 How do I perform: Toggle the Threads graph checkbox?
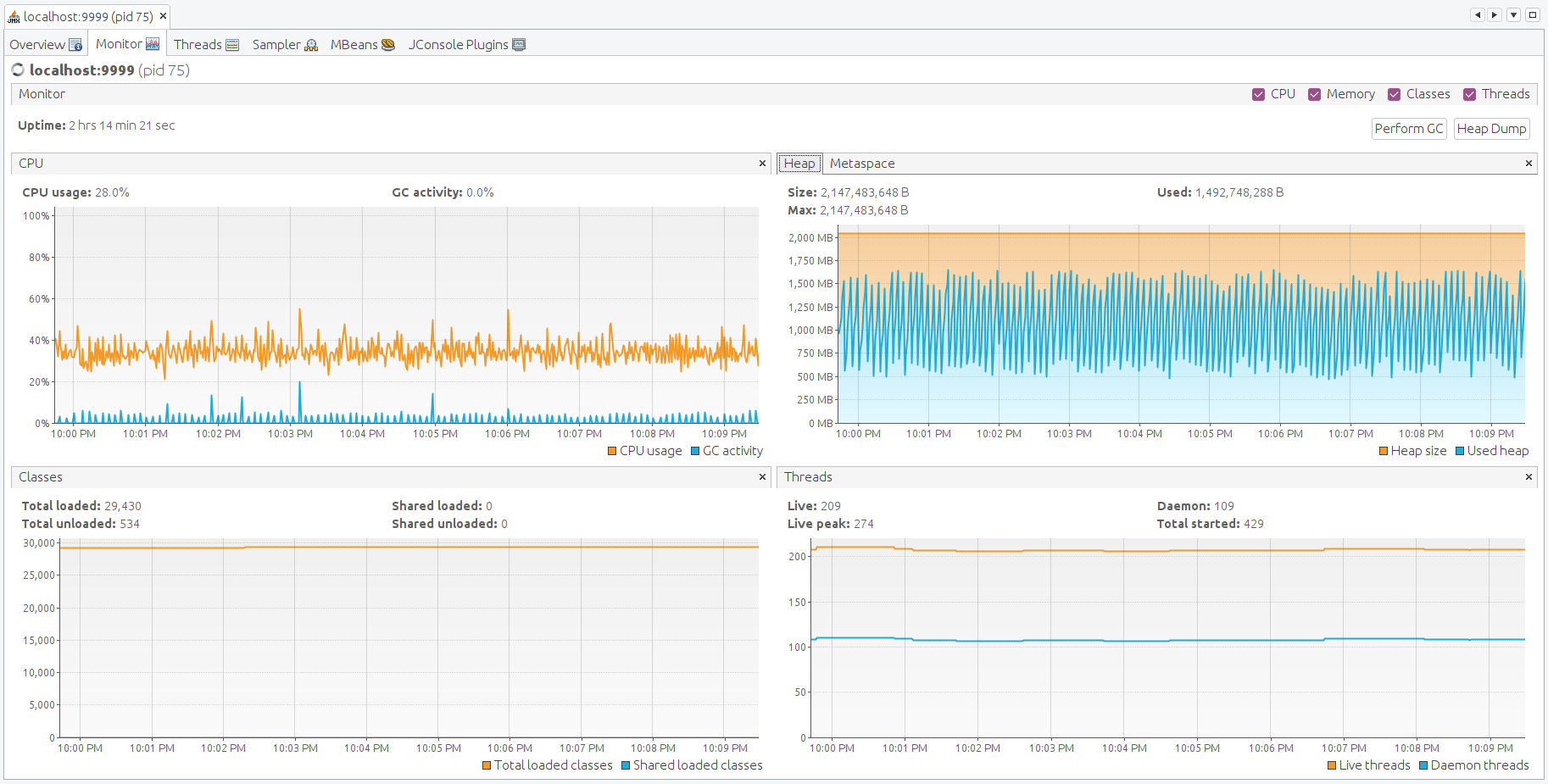(1469, 94)
